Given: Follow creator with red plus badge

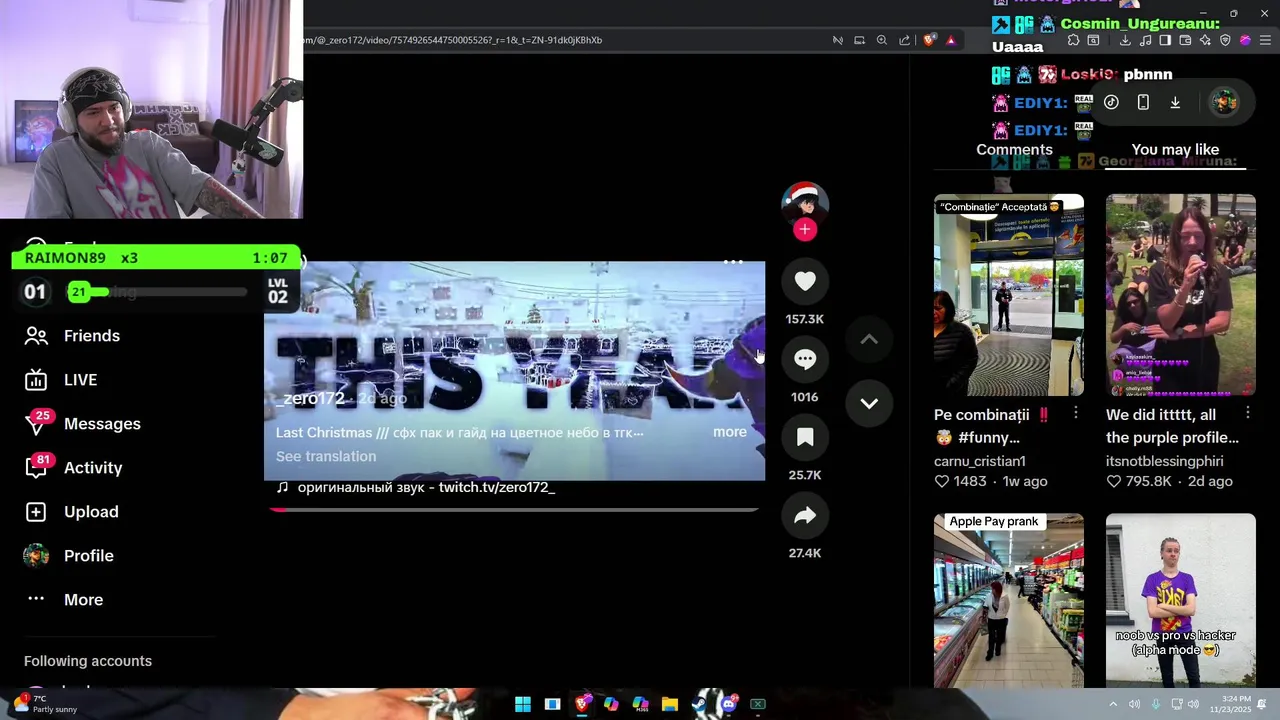Looking at the screenshot, I should pos(805,230).
